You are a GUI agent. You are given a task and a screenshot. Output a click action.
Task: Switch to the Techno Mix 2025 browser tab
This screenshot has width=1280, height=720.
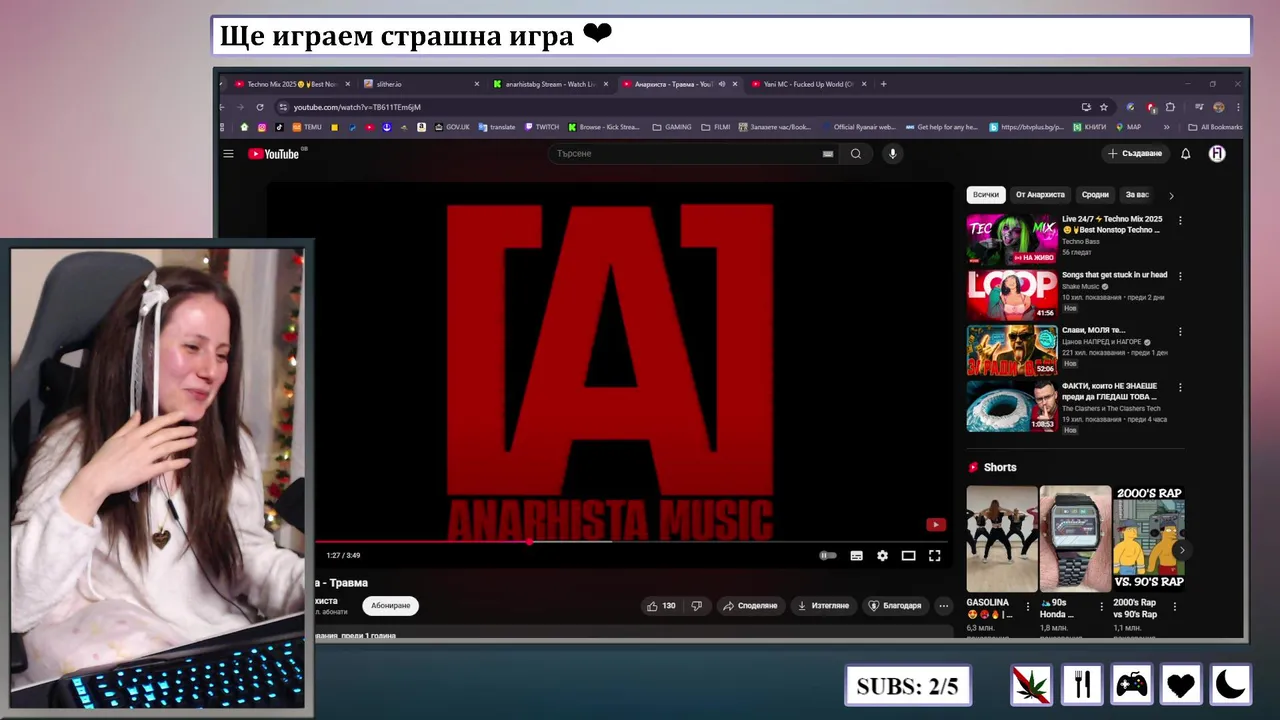tap(290, 84)
